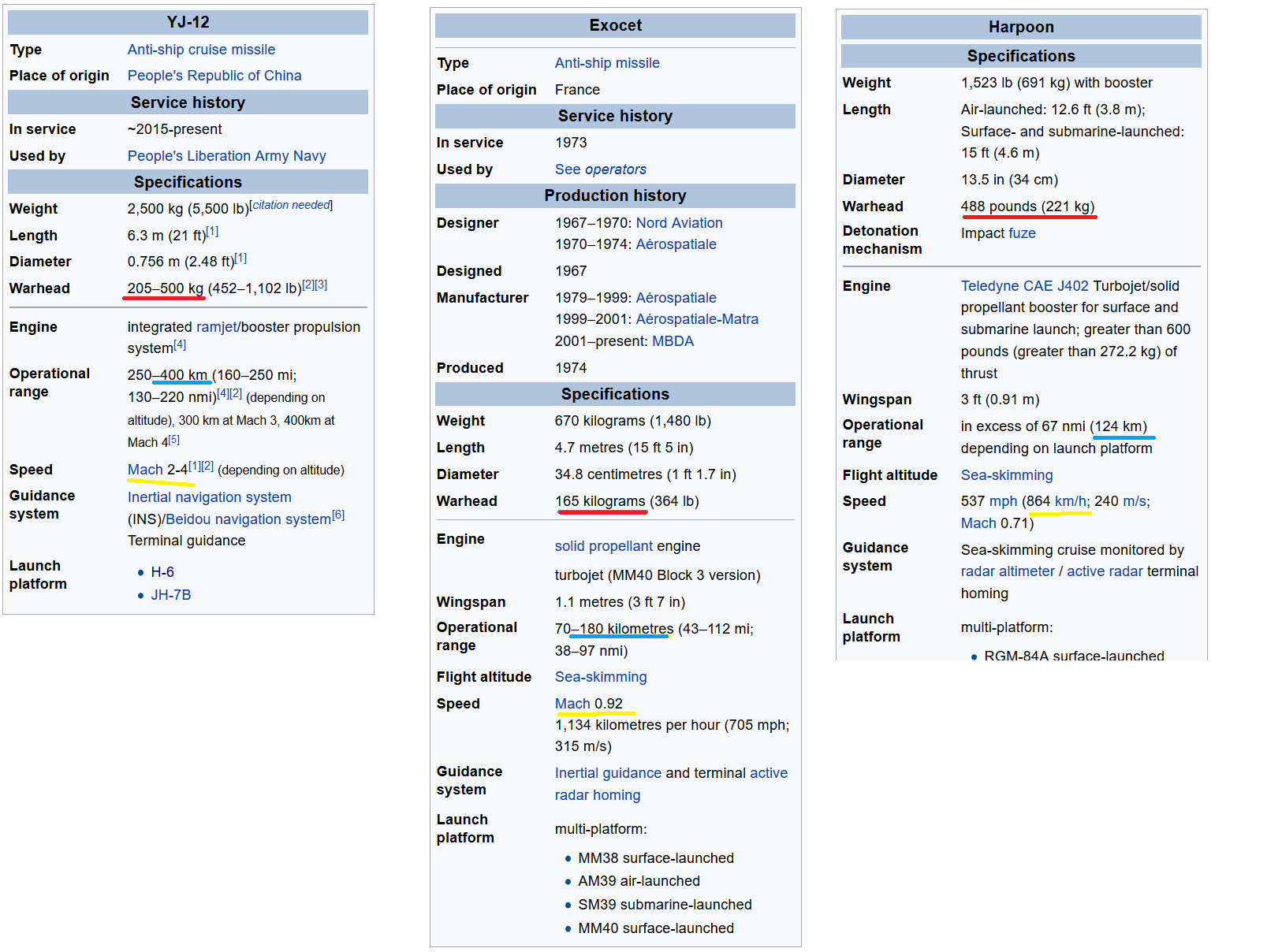Screen dimensions: 1267x952
Task: Open Sea-skimming link in Harpoon flight altitude
Action: (x=1007, y=475)
